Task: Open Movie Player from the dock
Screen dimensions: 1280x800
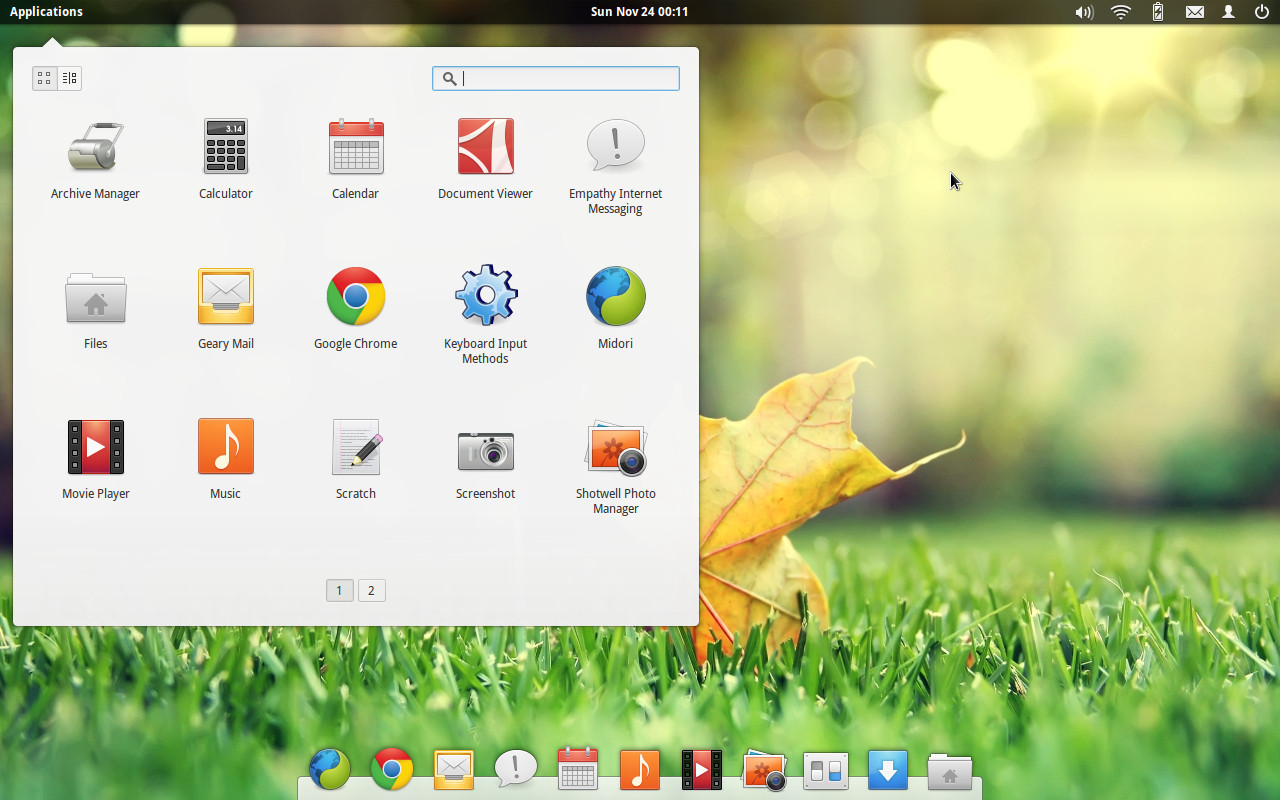Action: 702,770
